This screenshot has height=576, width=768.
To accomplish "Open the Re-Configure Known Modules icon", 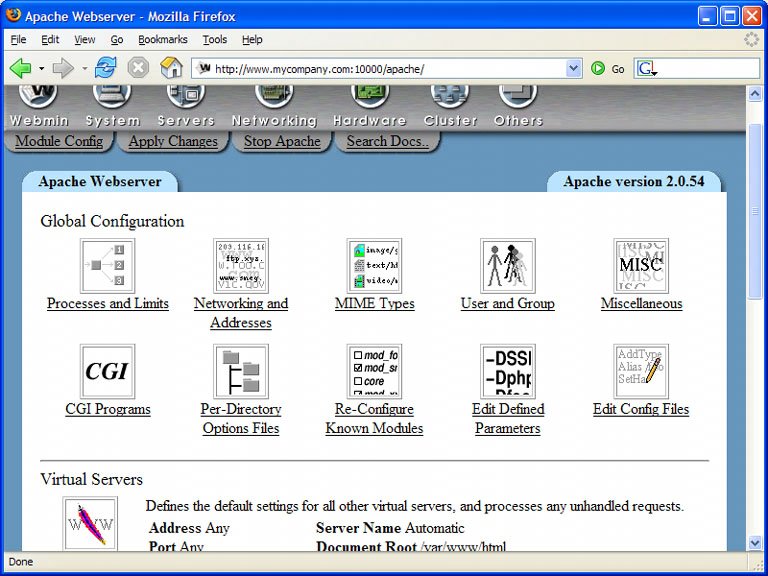I will point(374,372).
